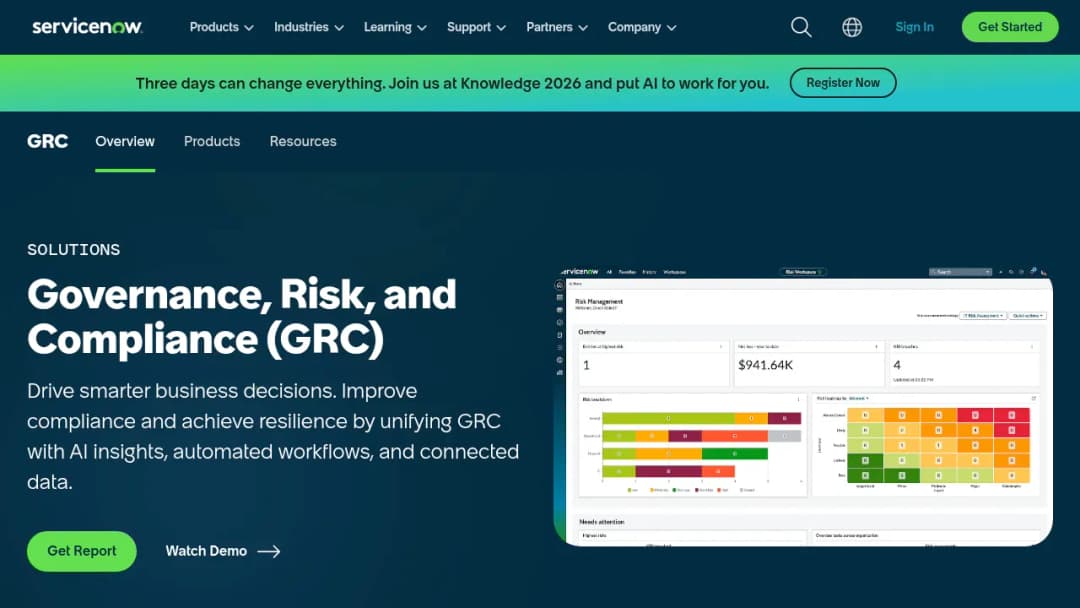Switch to the Products tab under GRC
This screenshot has height=608, width=1080.
click(212, 141)
